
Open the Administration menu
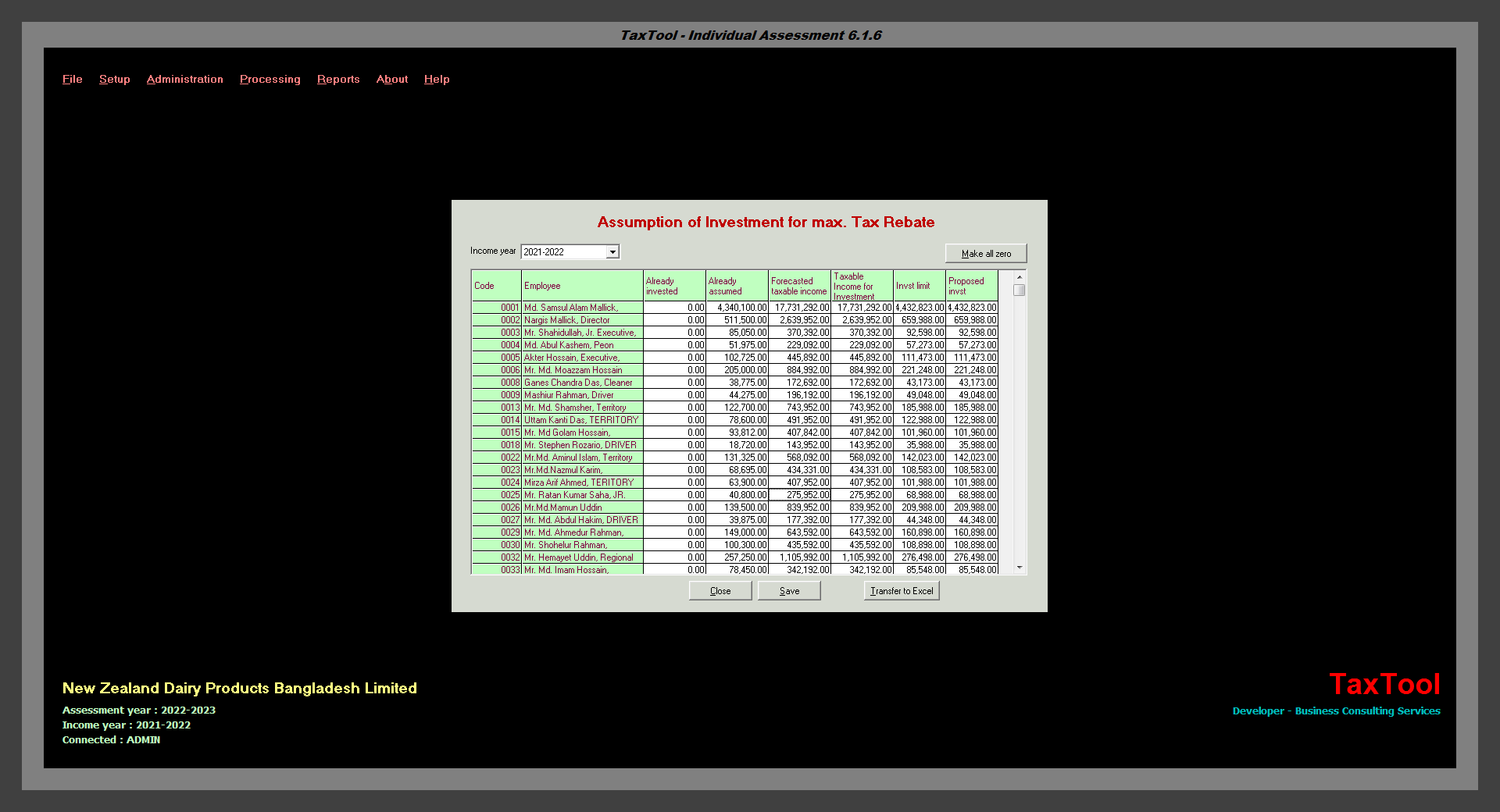(184, 79)
